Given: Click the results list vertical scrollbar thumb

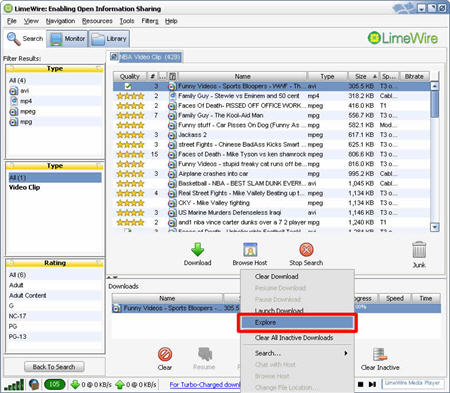Looking at the screenshot, I should tap(434, 104).
